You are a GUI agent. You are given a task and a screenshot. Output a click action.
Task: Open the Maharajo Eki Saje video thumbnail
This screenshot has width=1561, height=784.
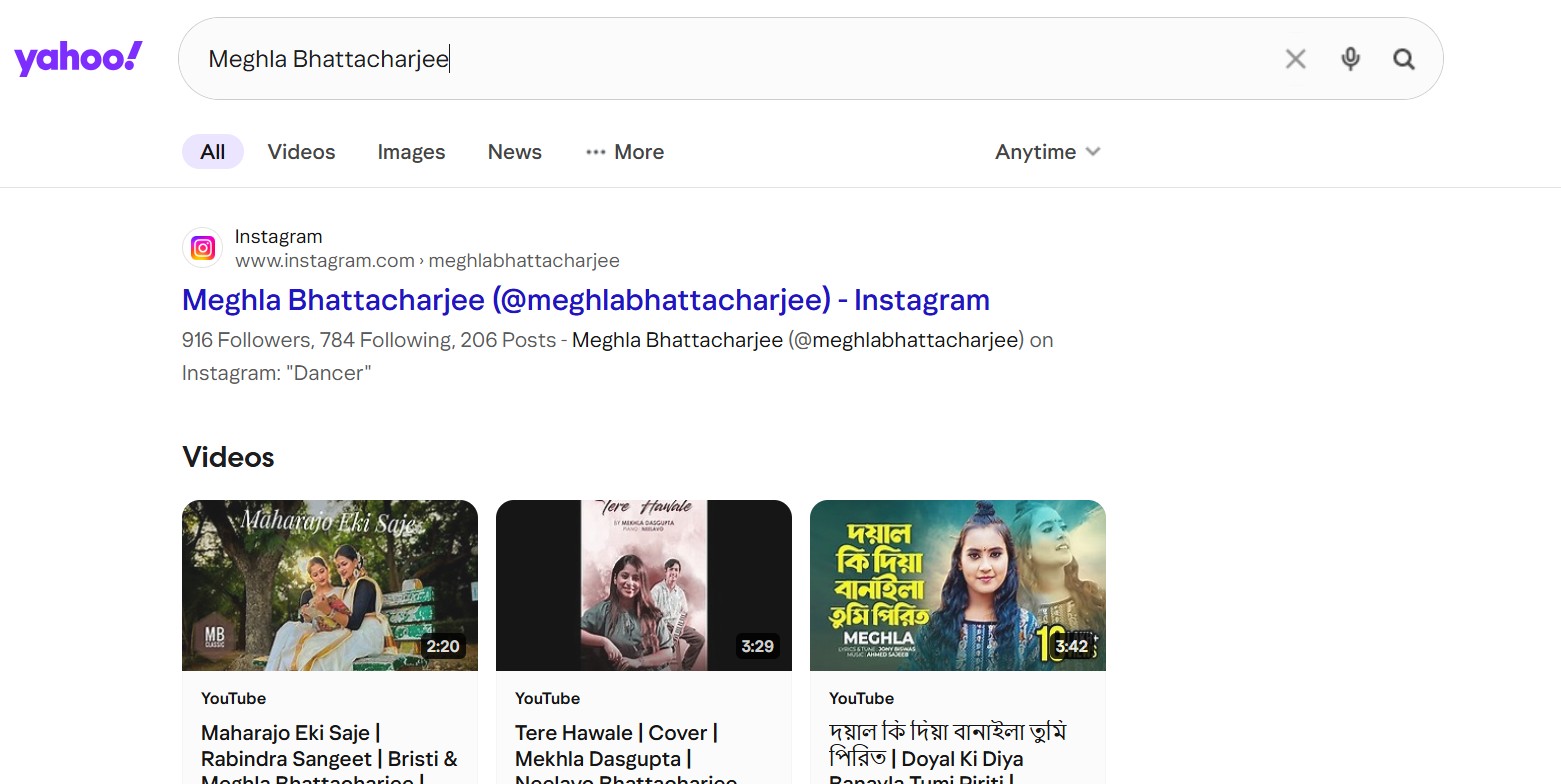click(x=329, y=585)
